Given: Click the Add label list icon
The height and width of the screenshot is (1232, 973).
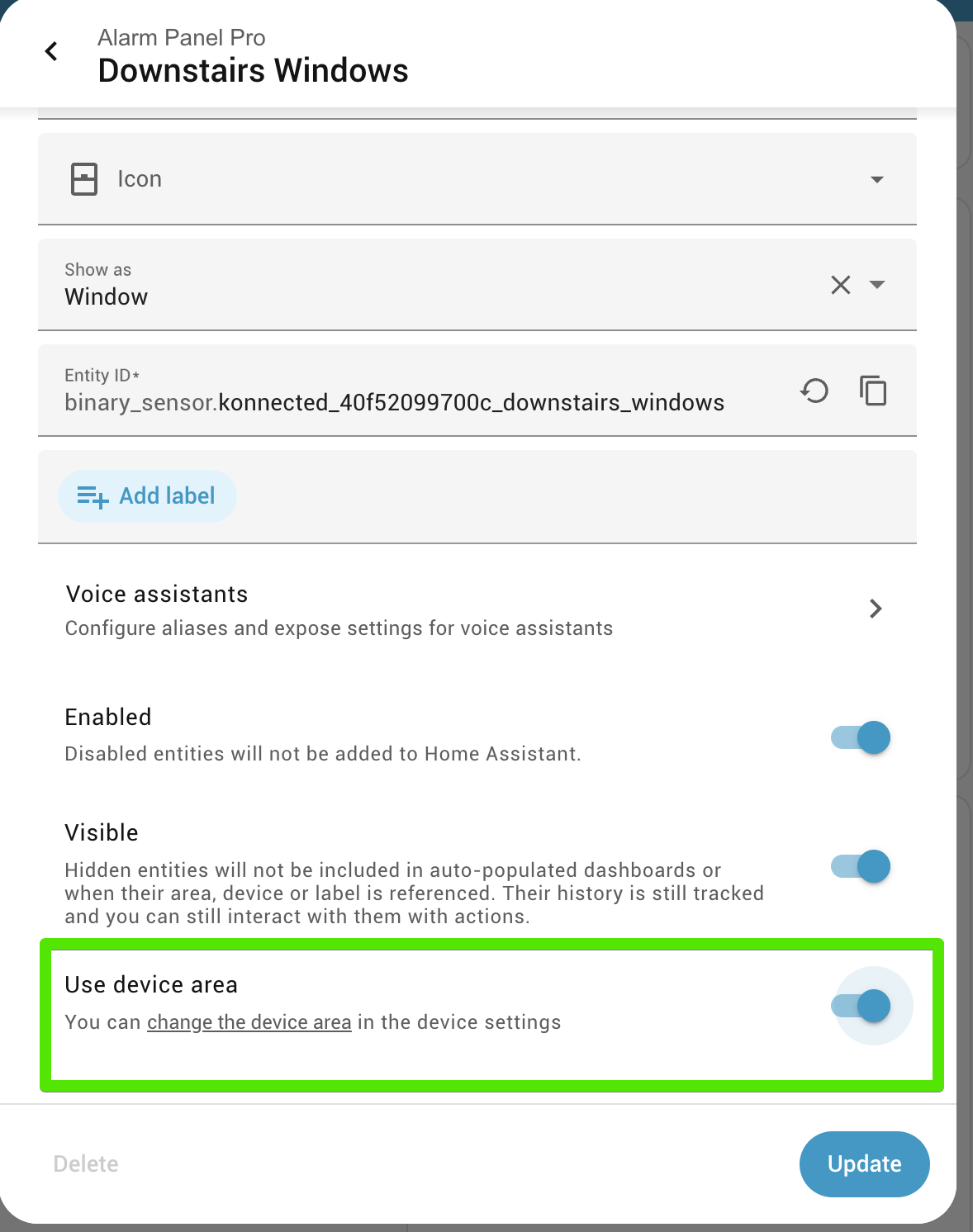Looking at the screenshot, I should [93, 496].
